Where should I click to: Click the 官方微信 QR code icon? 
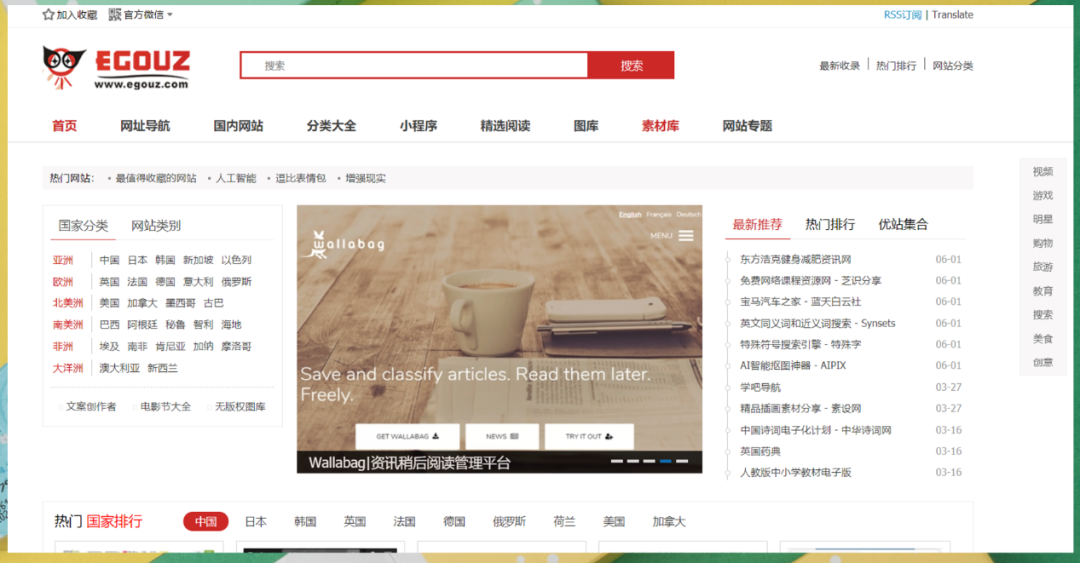pyautogui.click(x=115, y=14)
